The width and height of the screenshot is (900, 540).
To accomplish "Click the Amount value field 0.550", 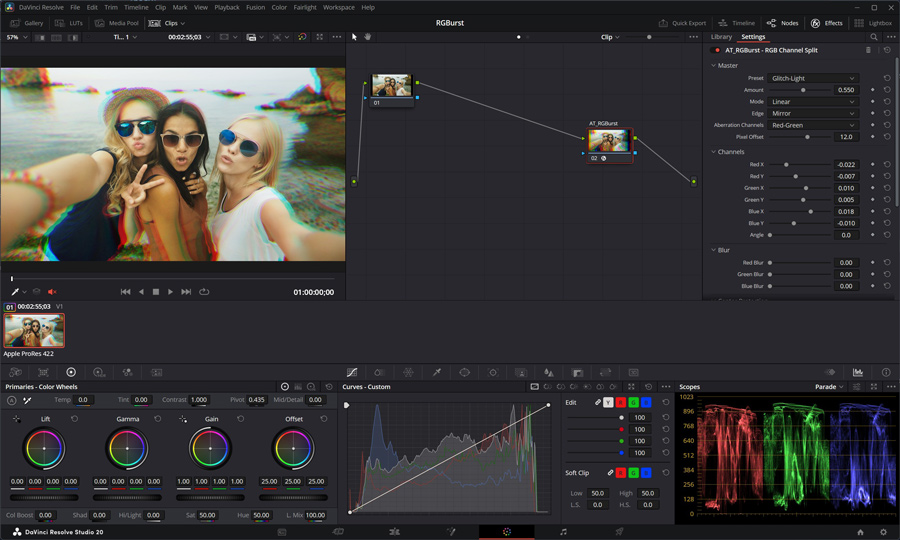I will (845, 90).
